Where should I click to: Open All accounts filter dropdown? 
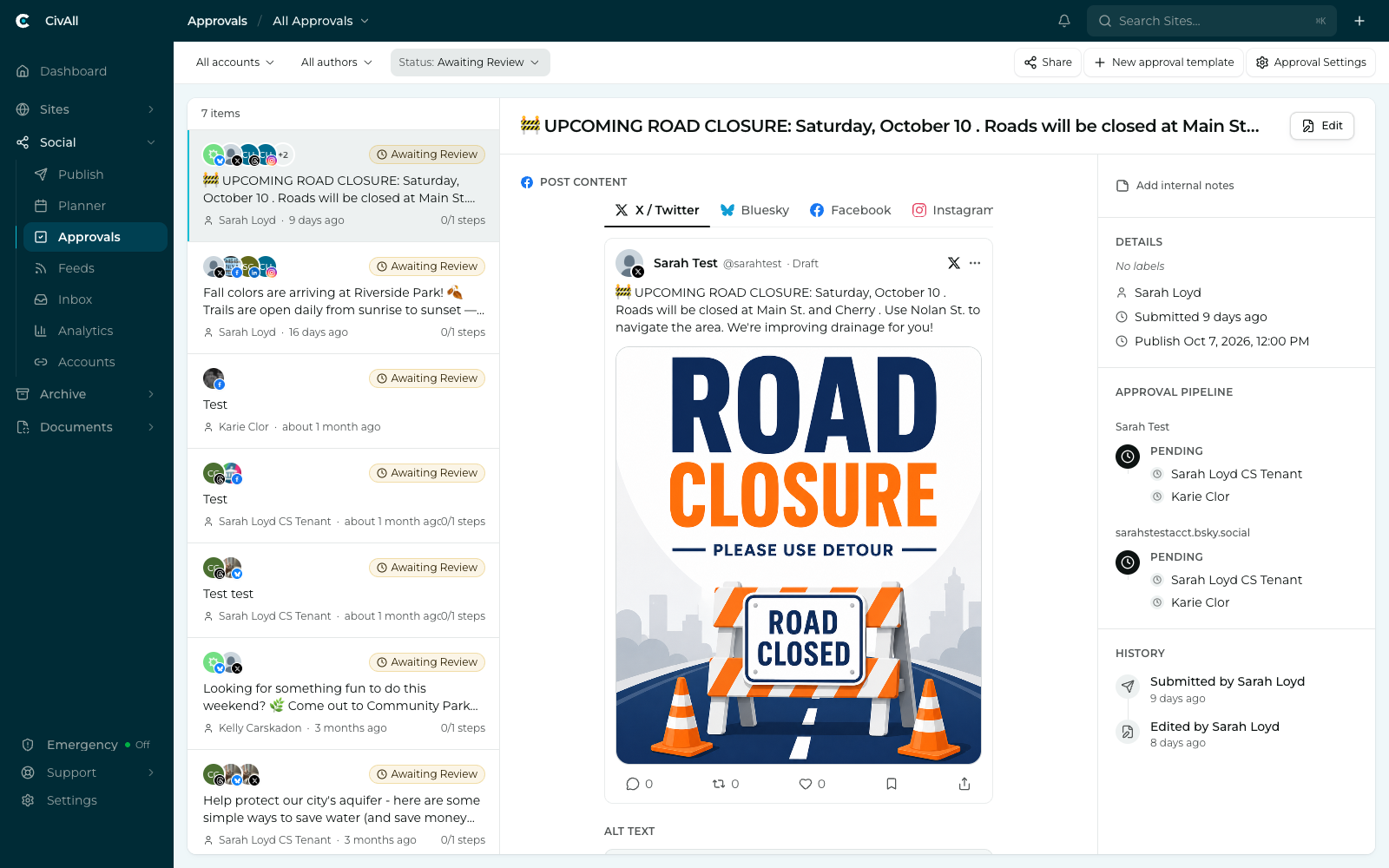[x=234, y=62]
